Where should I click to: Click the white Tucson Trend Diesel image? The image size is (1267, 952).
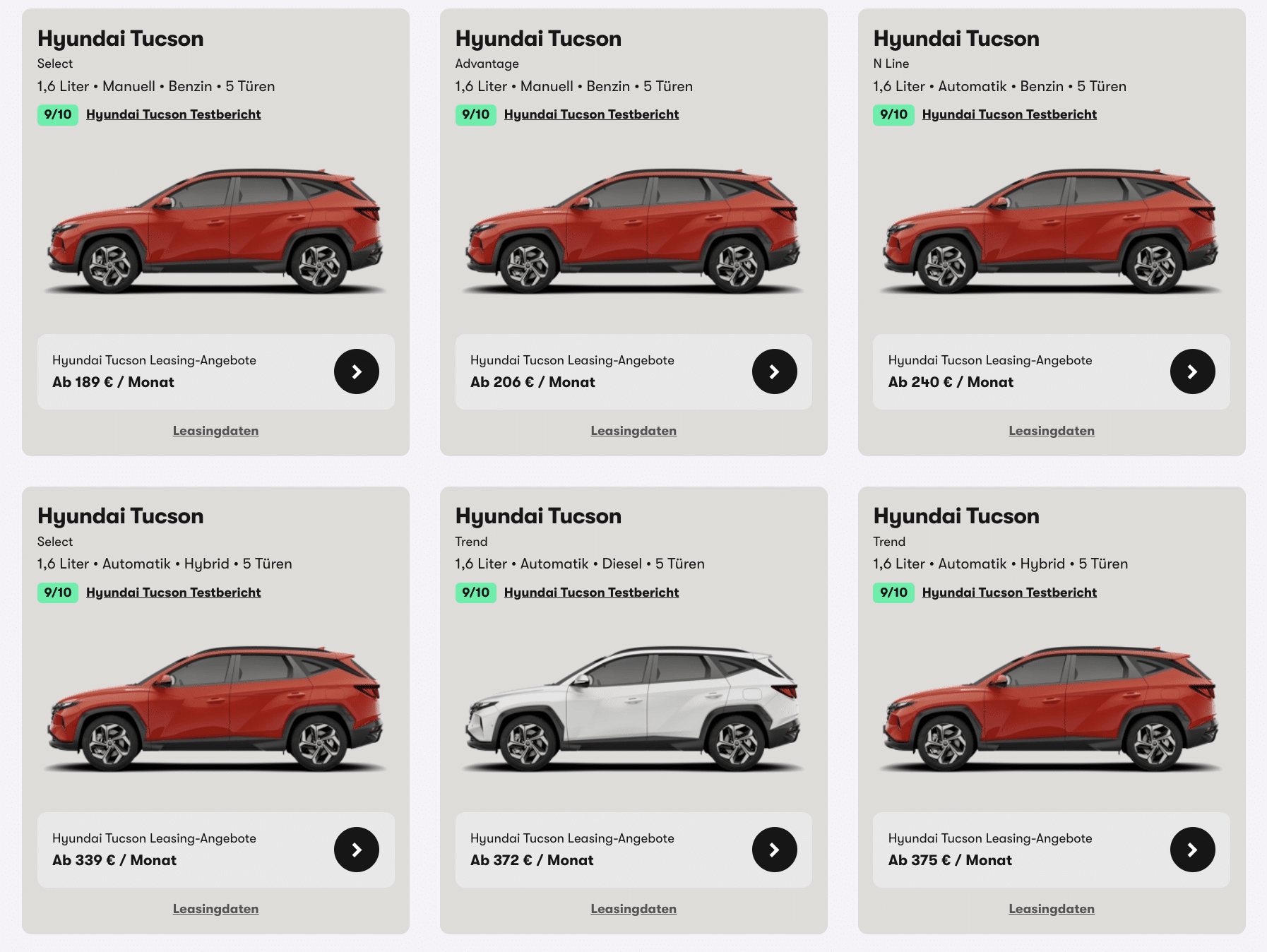(633, 709)
